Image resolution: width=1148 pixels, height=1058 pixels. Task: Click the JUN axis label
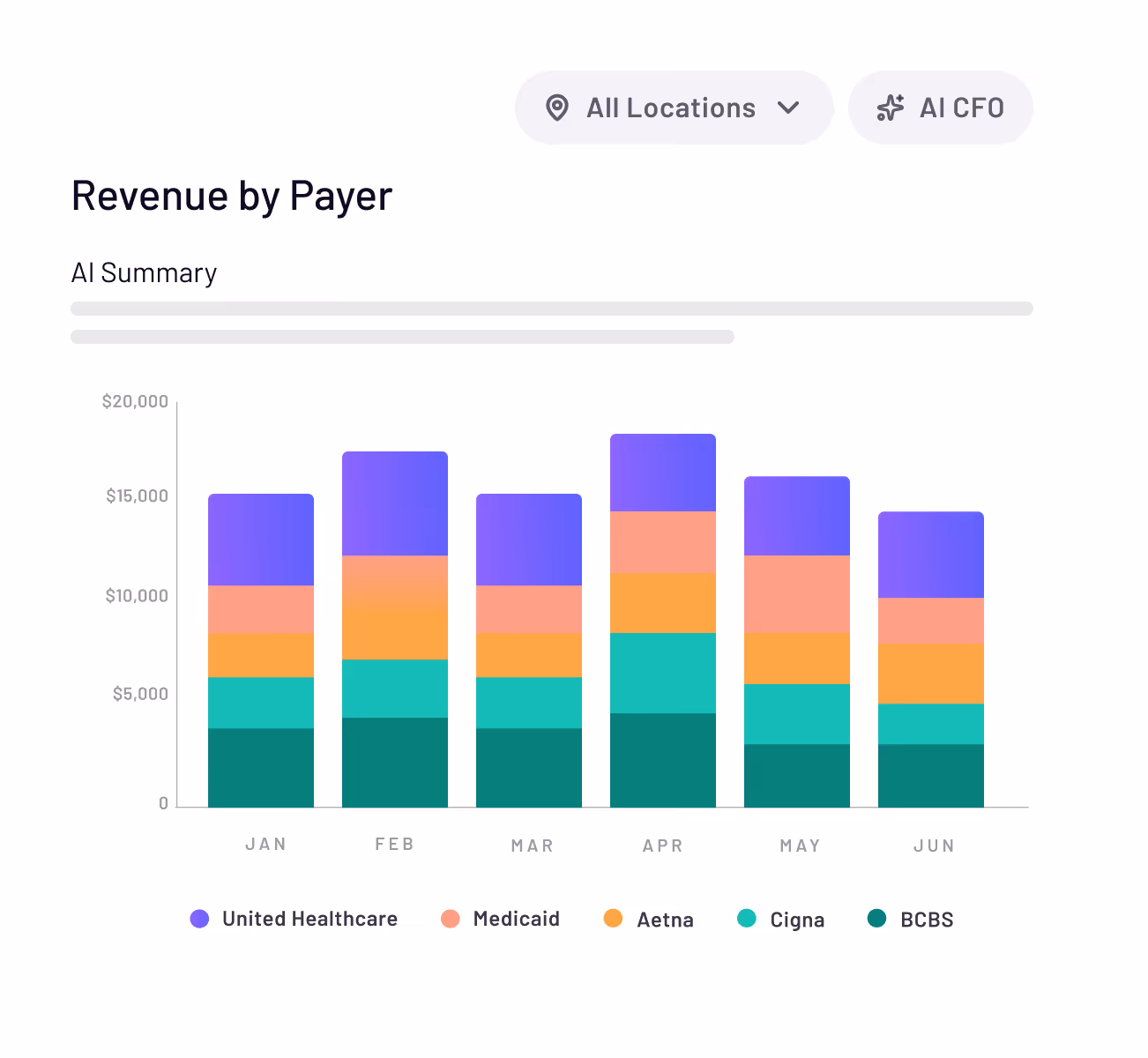click(x=934, y=846)
